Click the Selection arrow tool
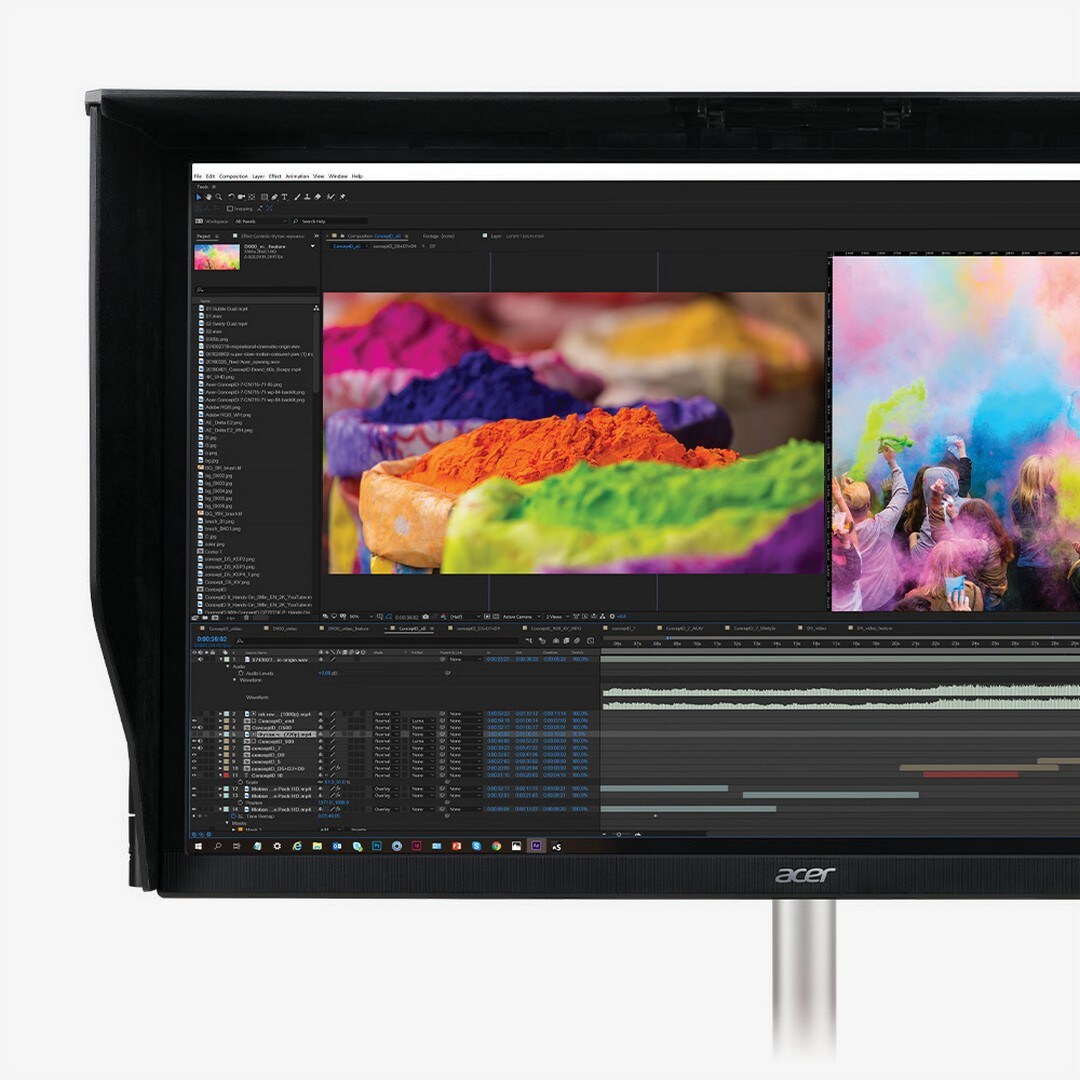 (x=198, y=197)
